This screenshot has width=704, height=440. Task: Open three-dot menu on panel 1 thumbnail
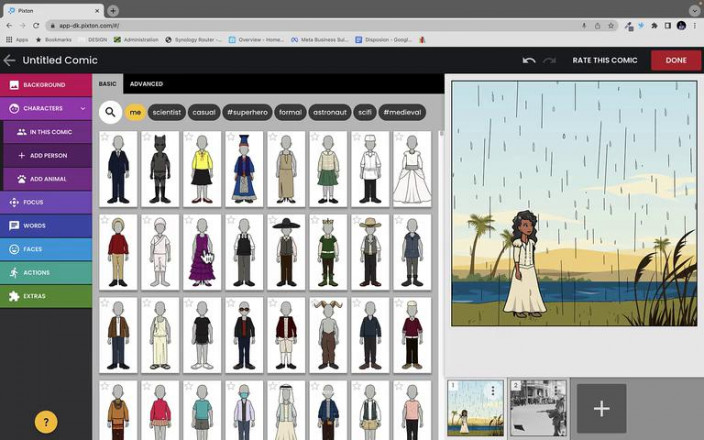[x=493, y=391]
